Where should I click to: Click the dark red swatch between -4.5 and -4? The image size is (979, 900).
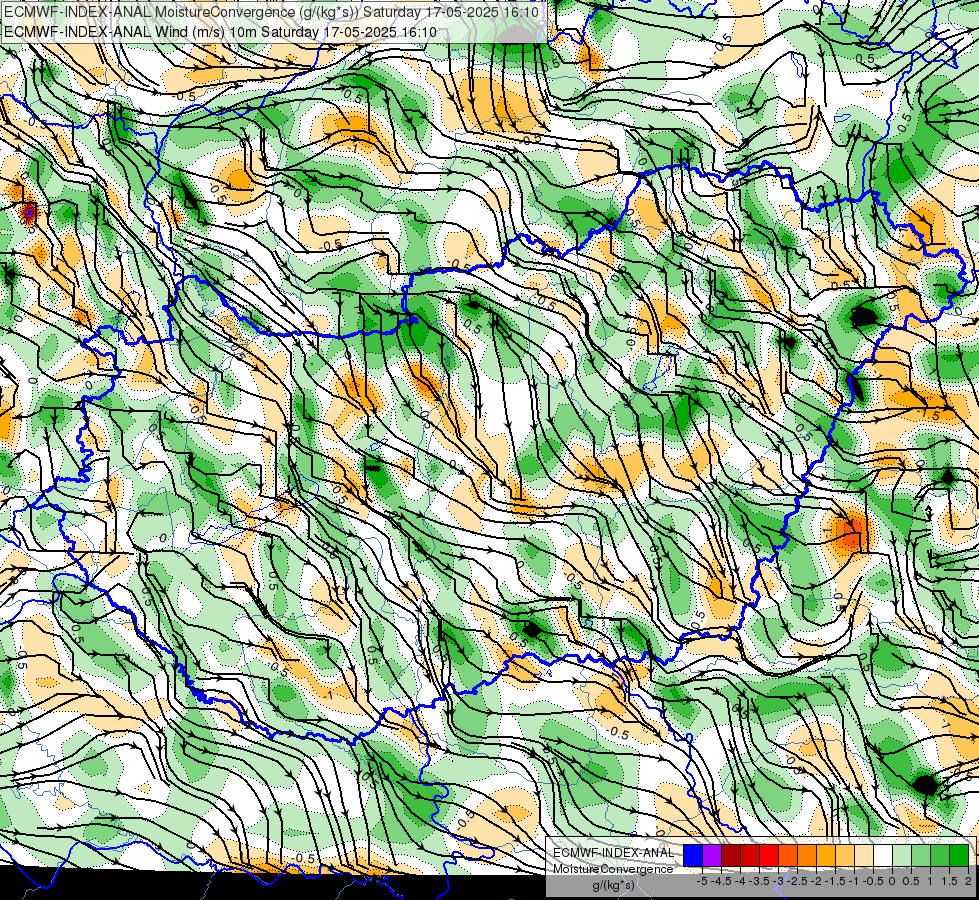[x=731, y=856]
